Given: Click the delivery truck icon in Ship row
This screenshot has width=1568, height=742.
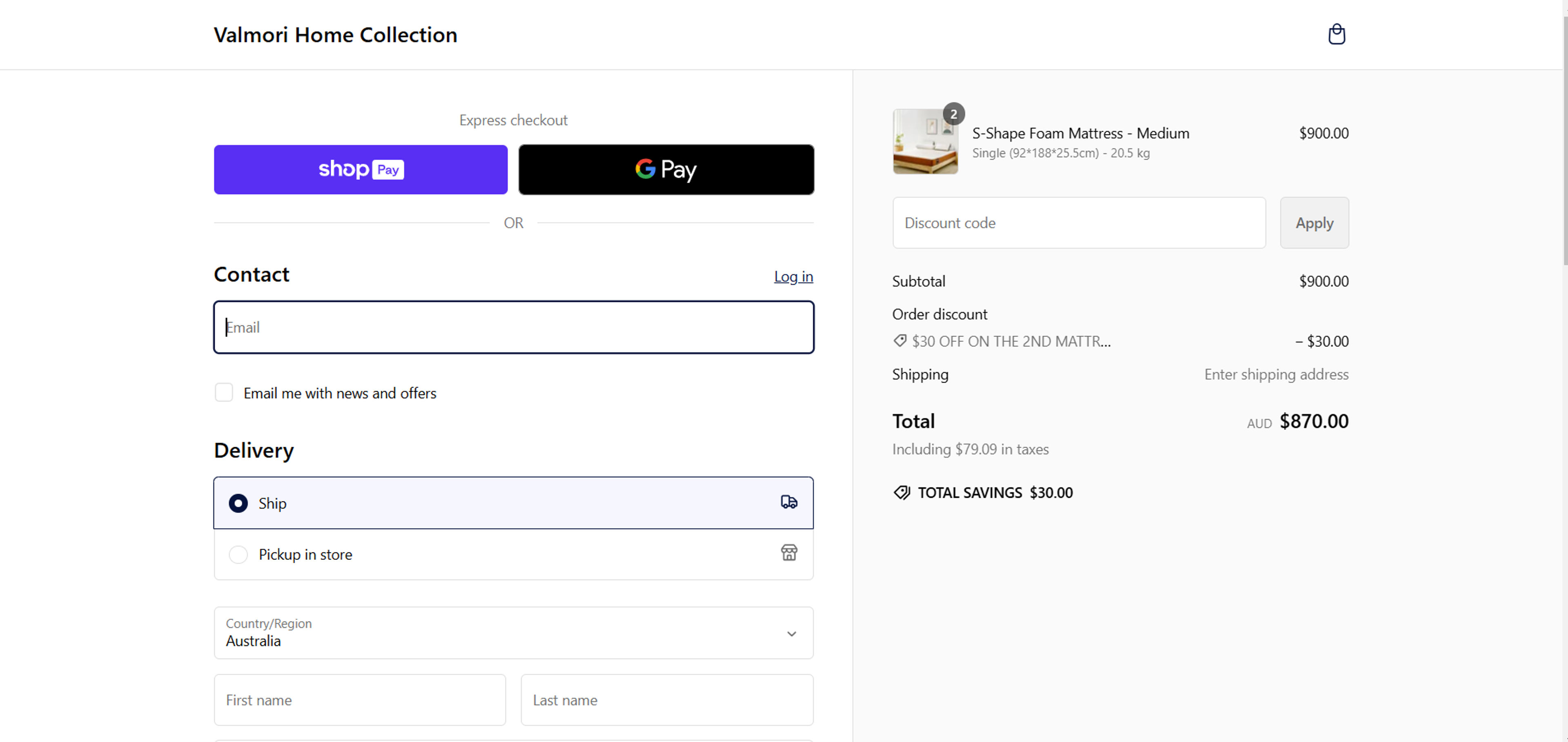Looking at the screenshot, I should (x=789, y=502).
